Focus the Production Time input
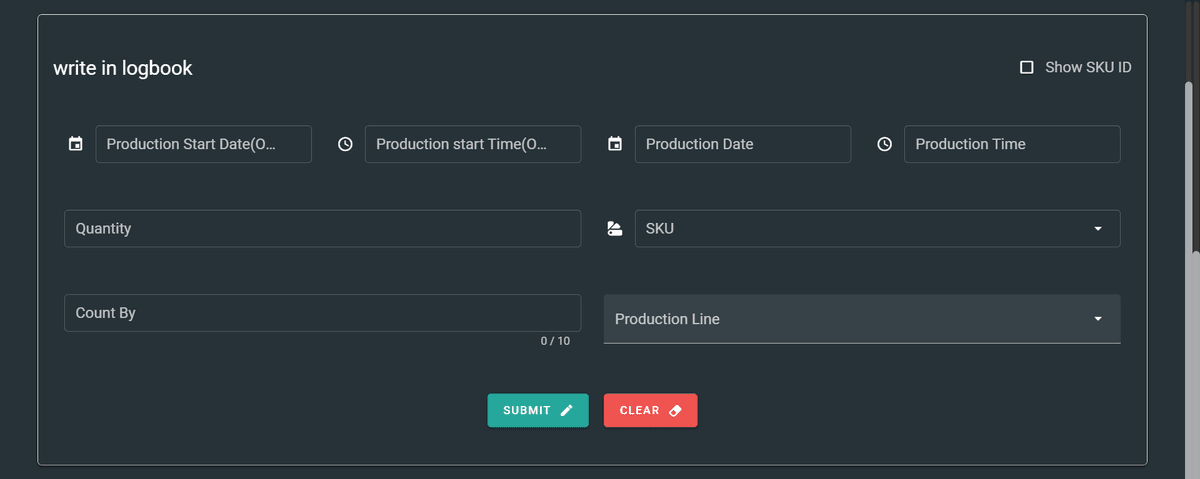The height and width of the screenshot is (479, 1200). [x=1011, y=144]
